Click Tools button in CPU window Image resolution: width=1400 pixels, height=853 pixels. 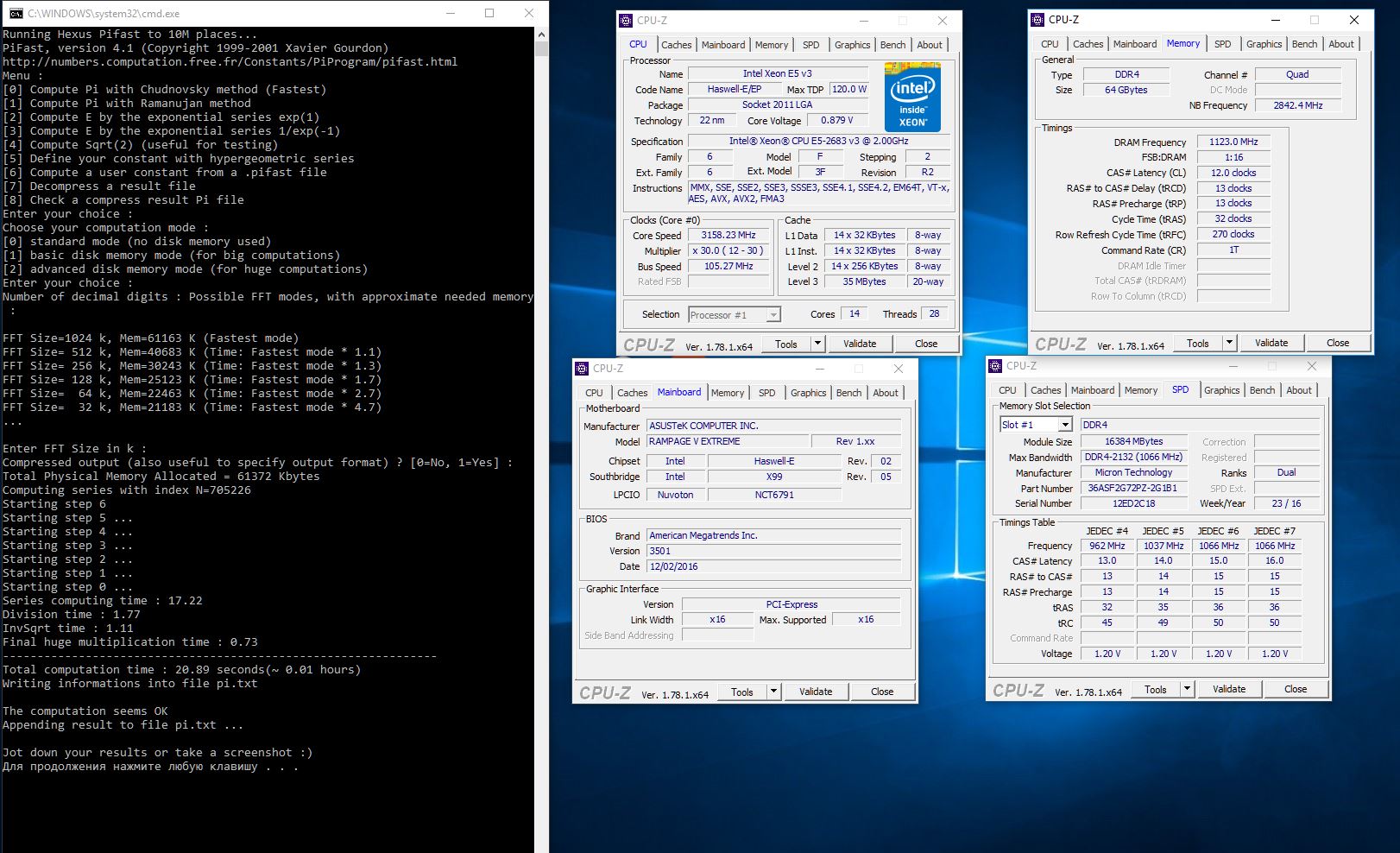pyautogui.click(x=786, y=344)
